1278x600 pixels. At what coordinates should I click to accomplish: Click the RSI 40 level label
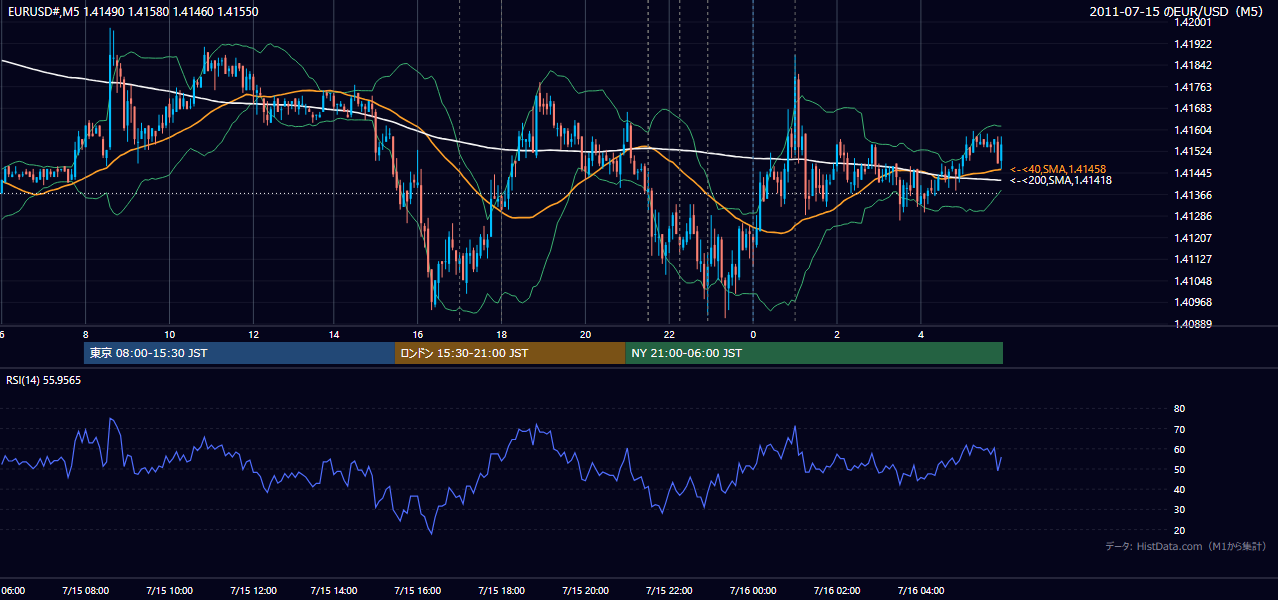coord(1179,489)
